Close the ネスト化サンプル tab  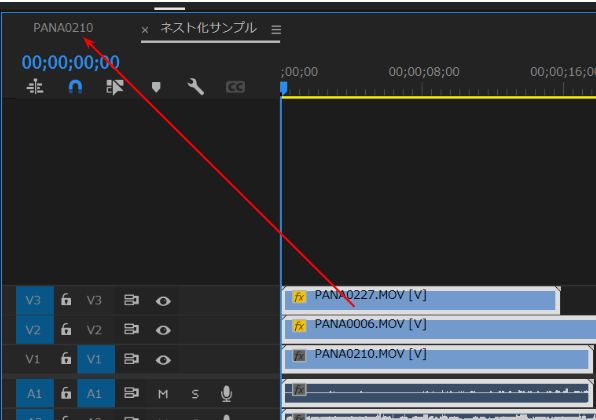pyautogui.click(x=145, y=30)
